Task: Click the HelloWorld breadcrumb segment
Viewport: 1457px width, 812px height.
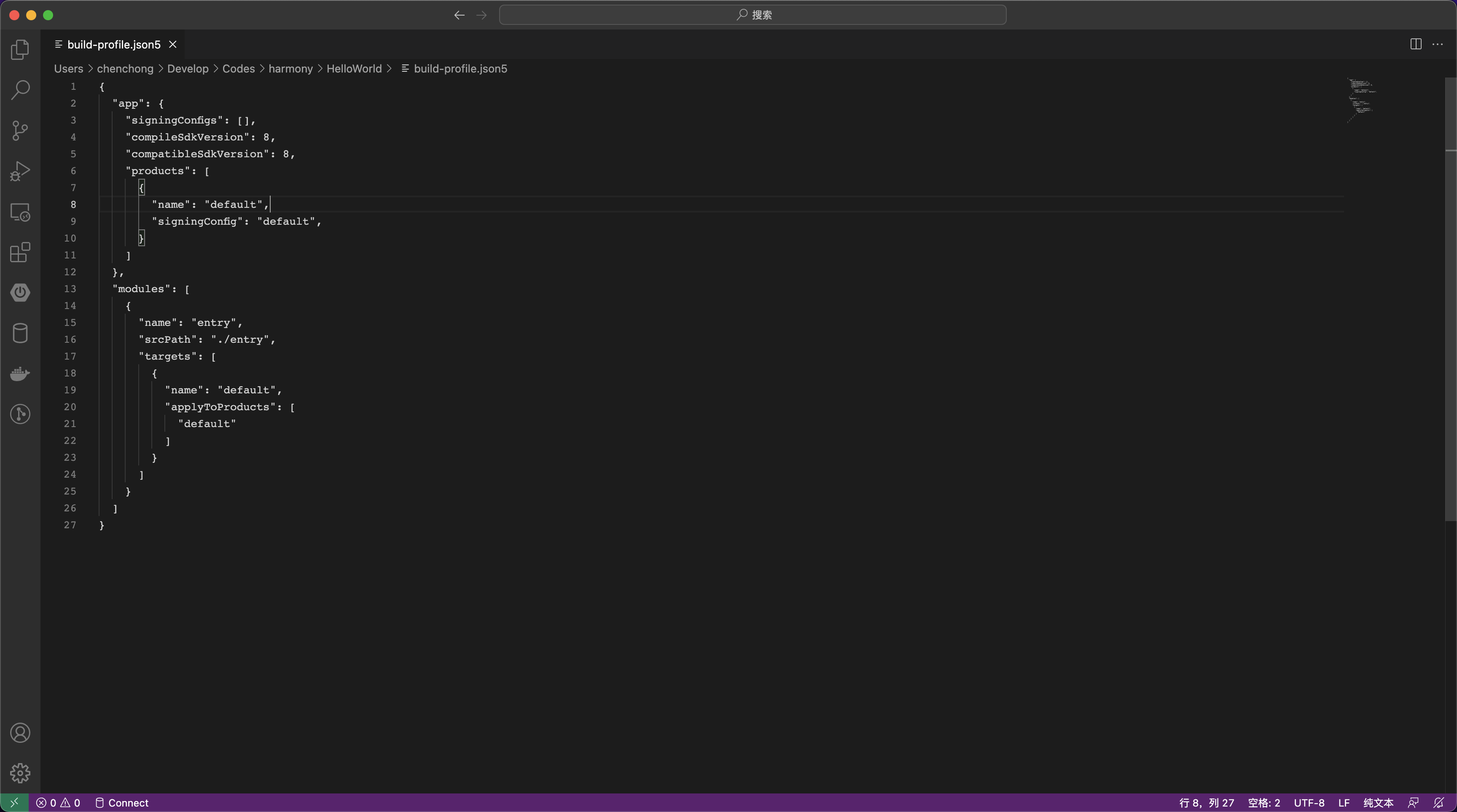Action: (354, 68)
